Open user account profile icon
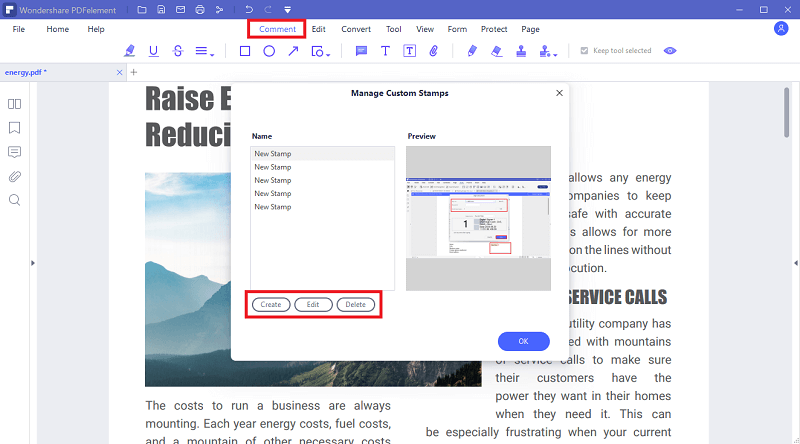The height and width of the screenshot is (444, 800). 781,29
